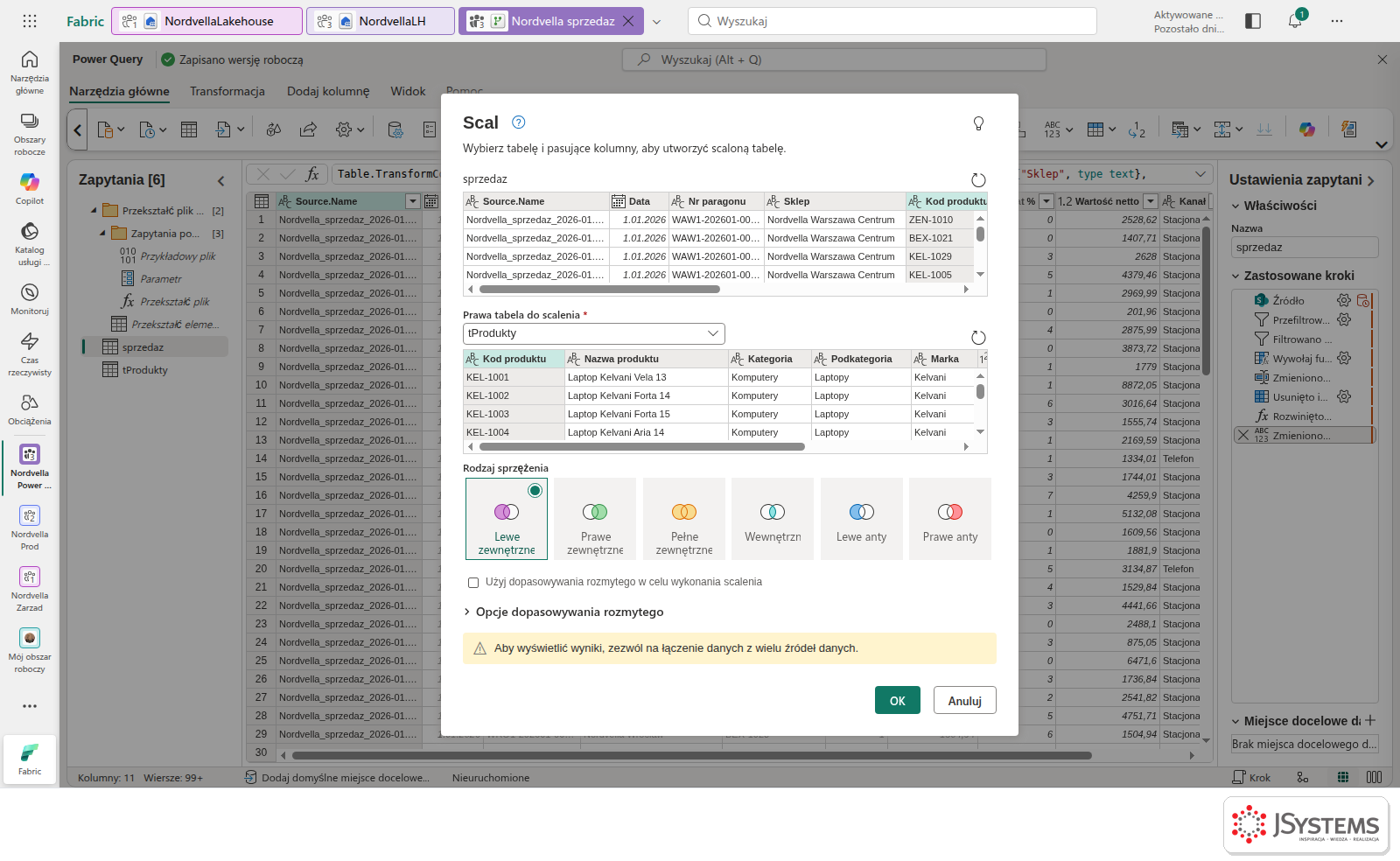Switch to Transformacja ribbon tab
This screenshot has width=1400, height=861.
click(227, 91)
